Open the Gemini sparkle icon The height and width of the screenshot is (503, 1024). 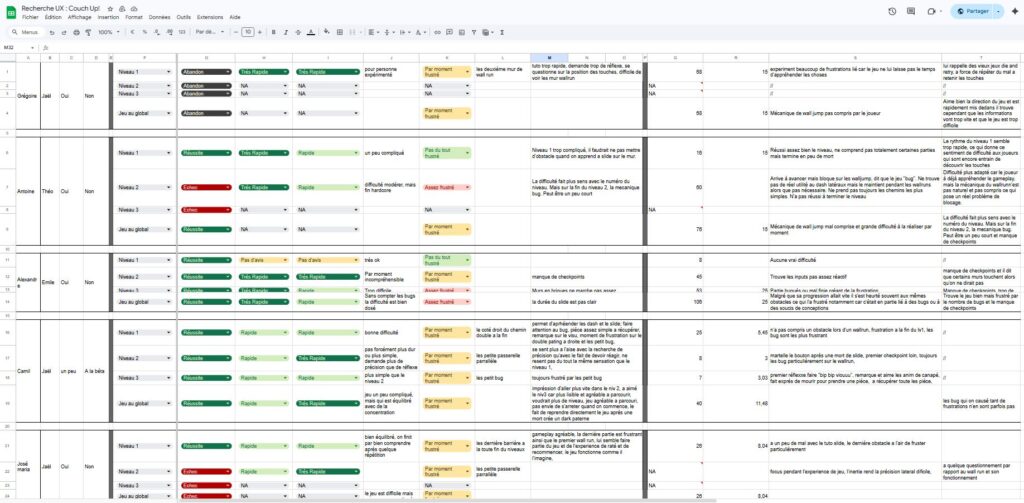[1015, 11]
